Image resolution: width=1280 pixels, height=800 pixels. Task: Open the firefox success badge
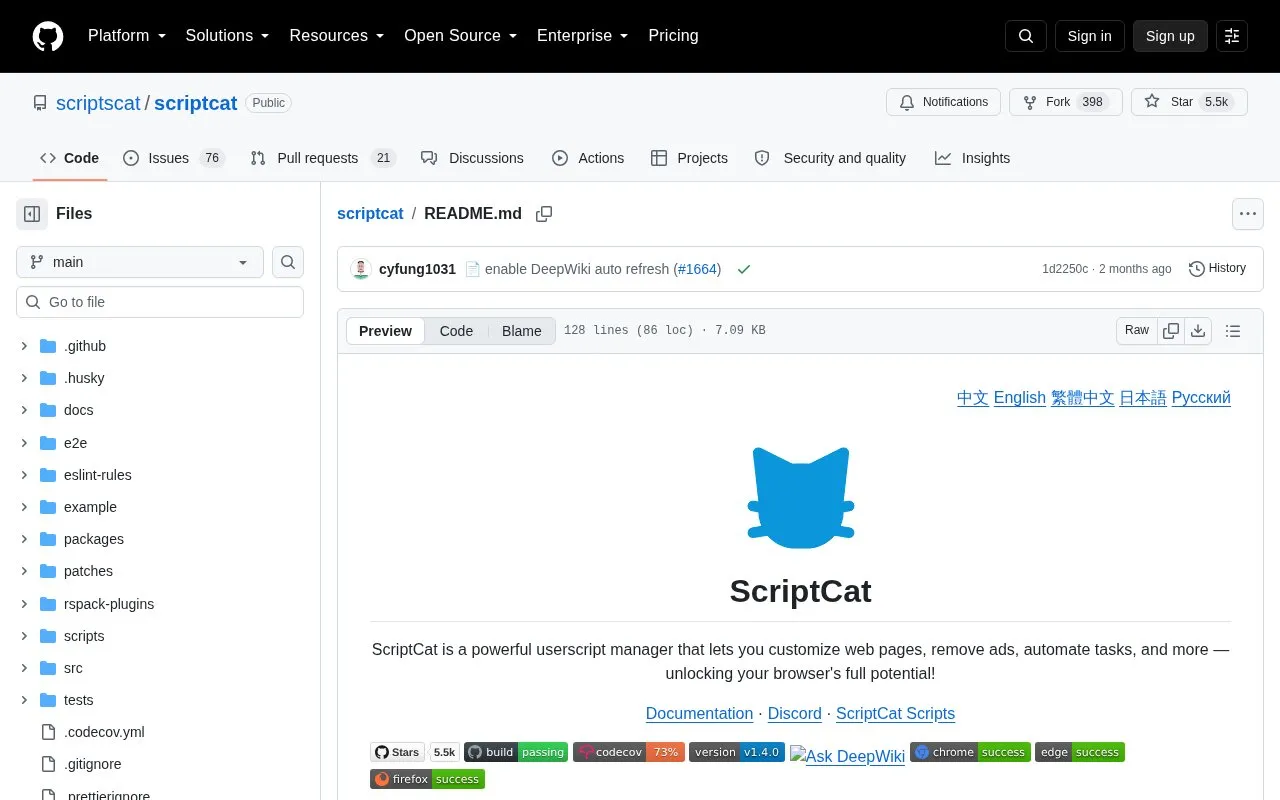427,779
